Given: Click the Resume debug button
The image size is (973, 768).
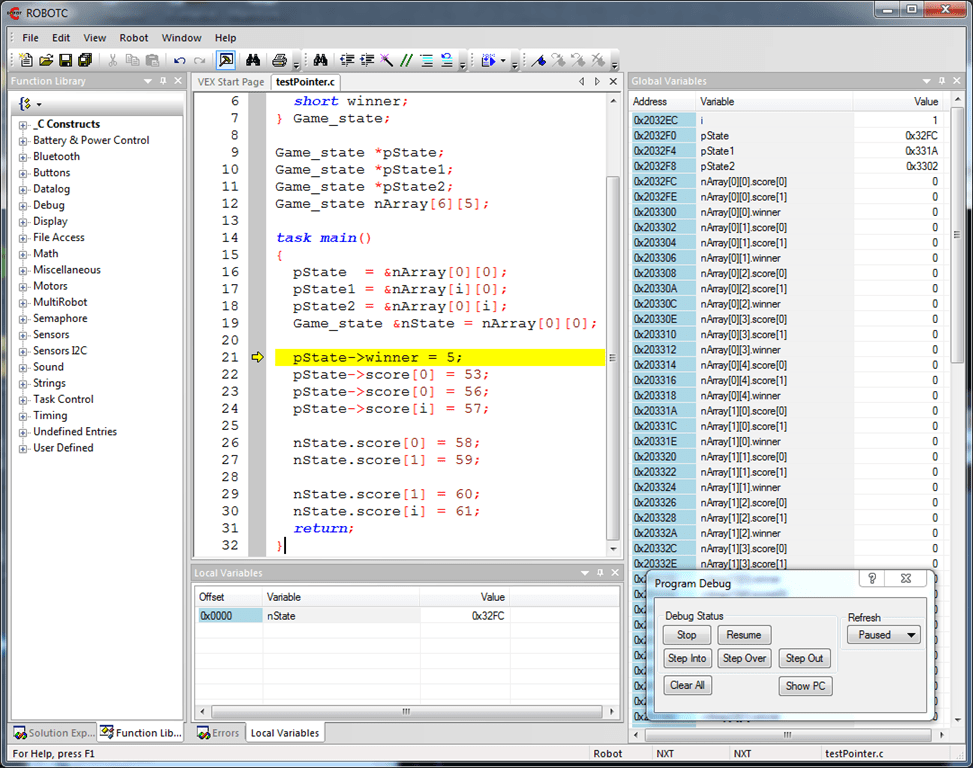Looking at the screenshot, I should [x=743, y=635].
